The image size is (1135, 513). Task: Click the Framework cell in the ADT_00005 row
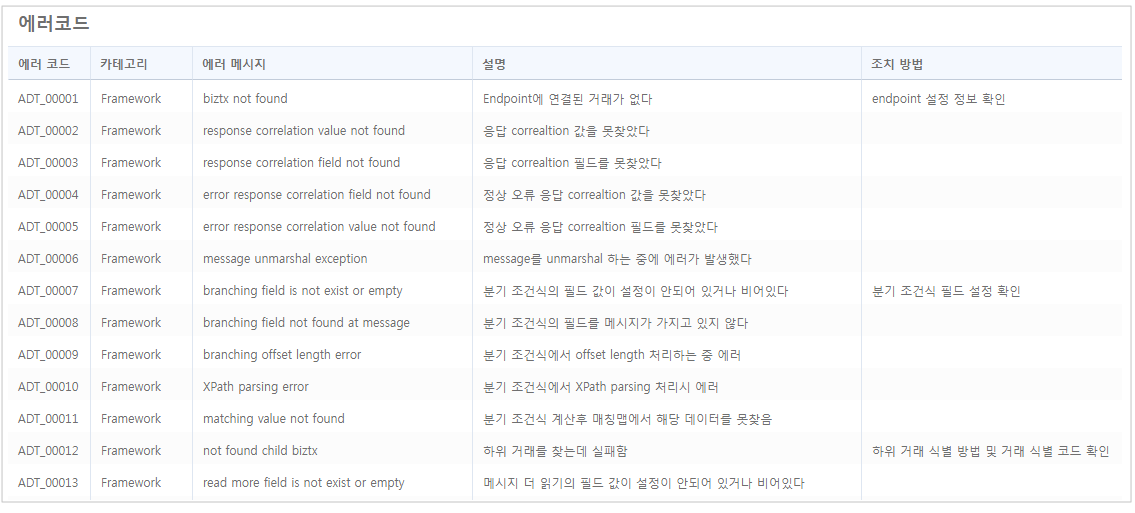(x=131, y=227)
